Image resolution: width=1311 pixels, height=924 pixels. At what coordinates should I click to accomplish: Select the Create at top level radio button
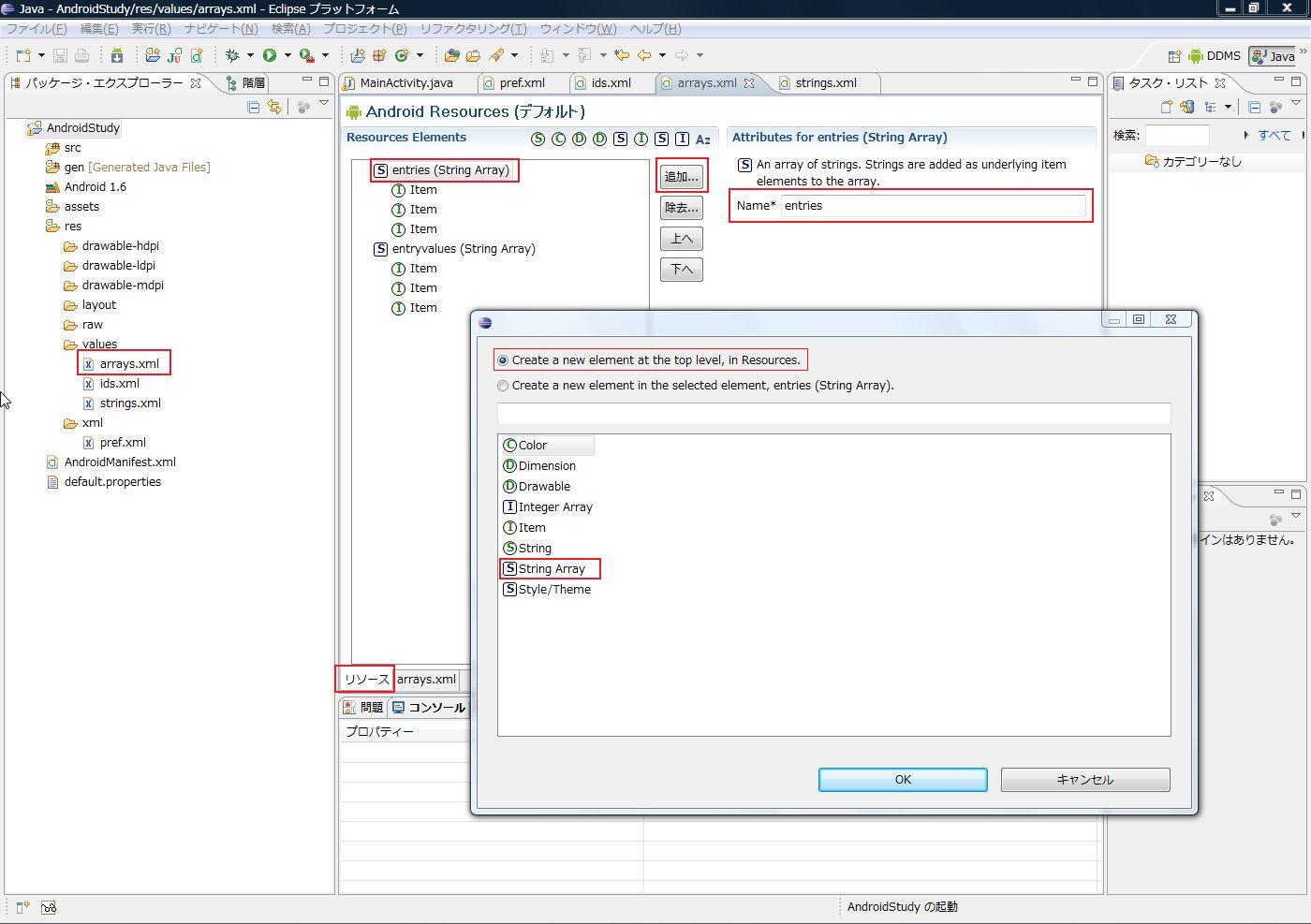click(503, 360)
